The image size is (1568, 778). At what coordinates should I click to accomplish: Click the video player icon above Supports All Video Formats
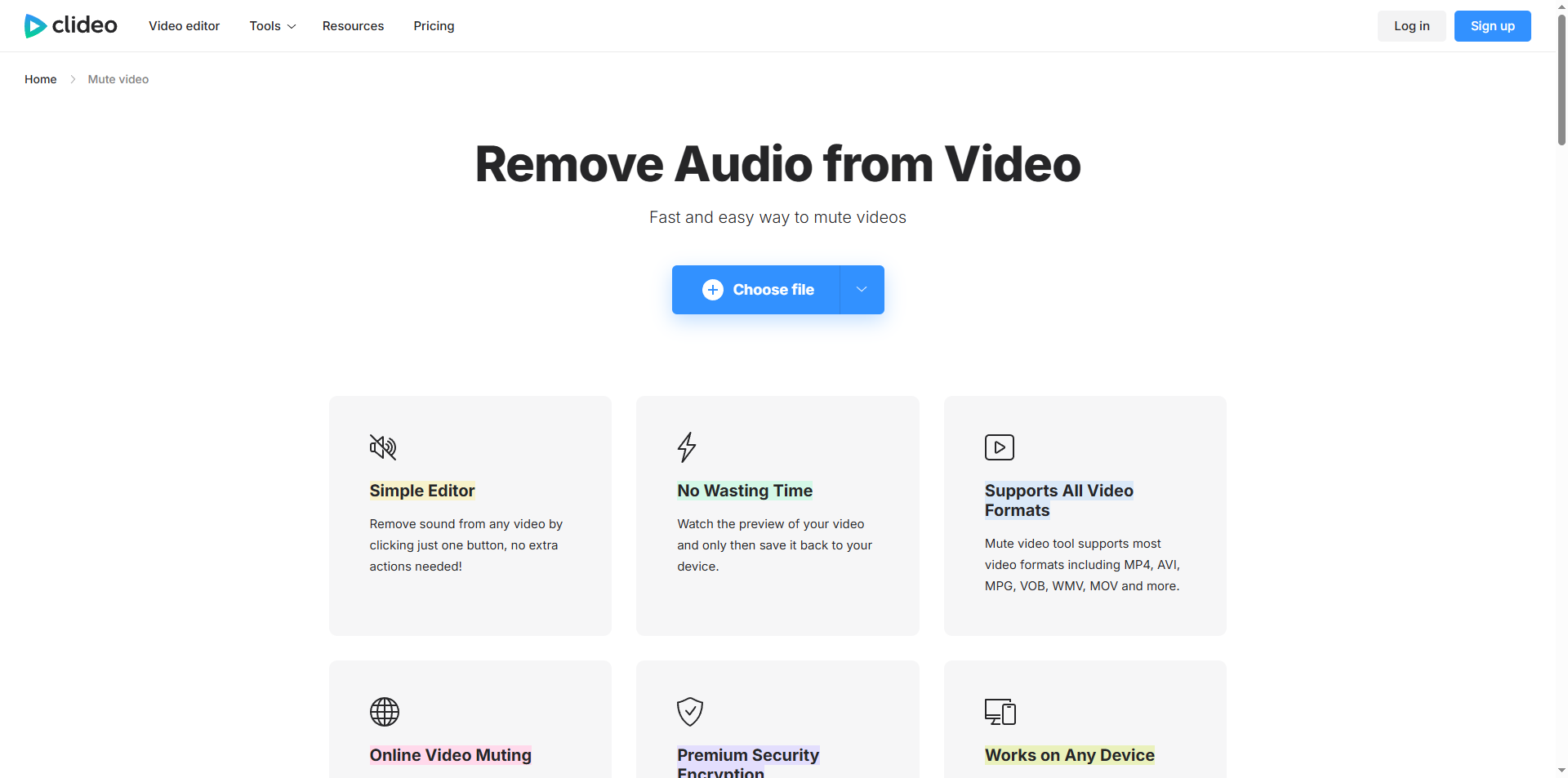coord(999,447)
